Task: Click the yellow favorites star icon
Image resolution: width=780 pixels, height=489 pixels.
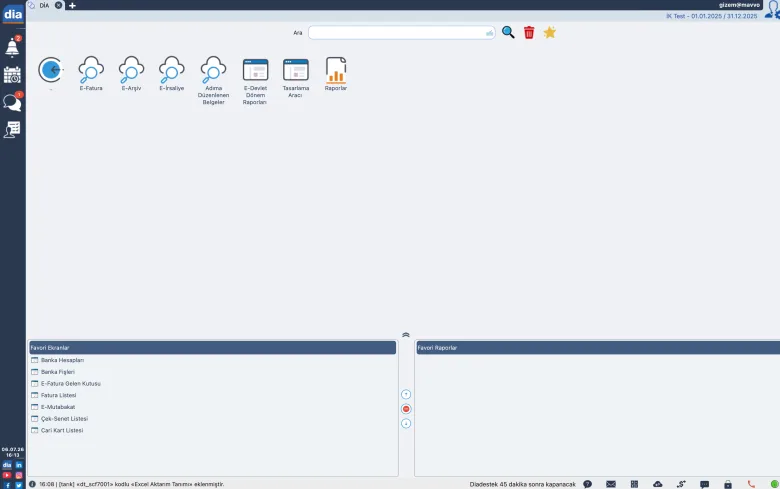Action: point(549,32)
